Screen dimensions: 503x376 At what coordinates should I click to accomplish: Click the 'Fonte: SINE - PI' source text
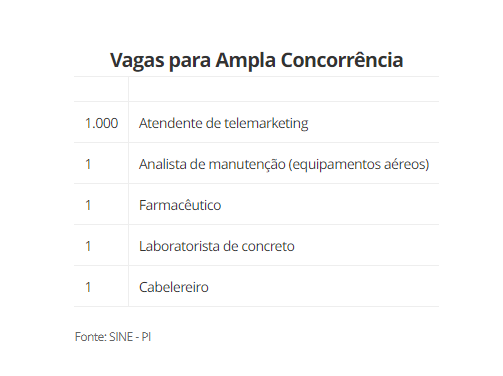(x=113, y=337)
